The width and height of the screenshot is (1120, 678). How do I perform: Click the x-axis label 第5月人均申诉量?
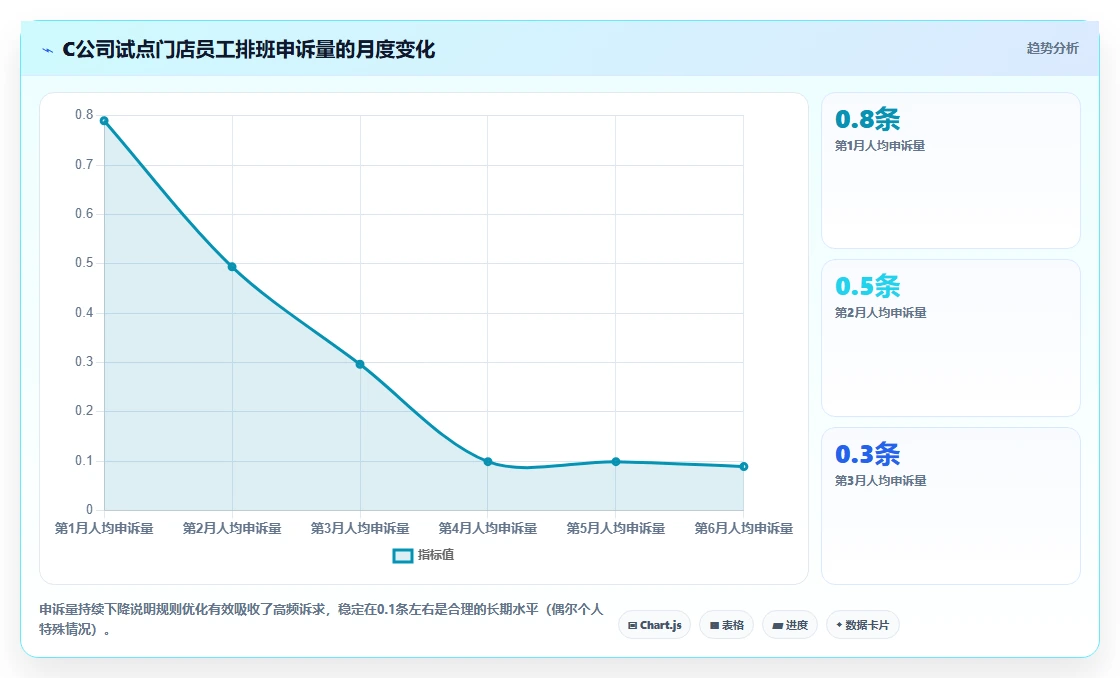pyautogui.click(x=616, y=529)
